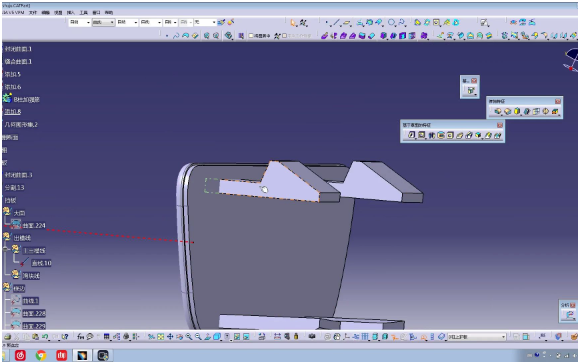The image size is (581, 364).
Task: Select 添加.5 in the specification tree
Action: click(x=13, y=74)
